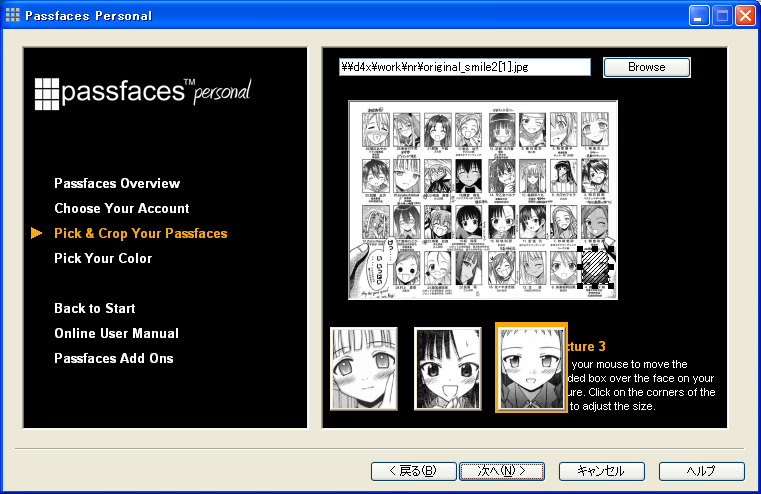Click the ヘルプ help button
The height and width of the screenshot is (494, 761).
(702, 471)
